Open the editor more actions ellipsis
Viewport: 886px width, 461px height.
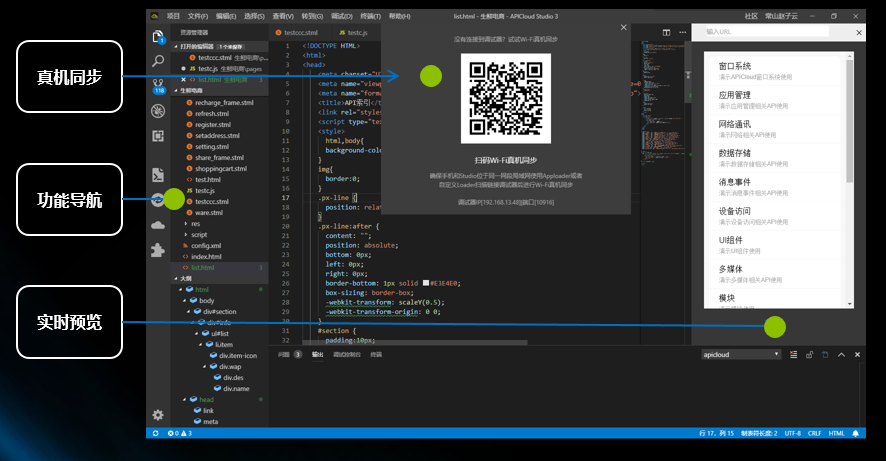click(x=683, y=32)
